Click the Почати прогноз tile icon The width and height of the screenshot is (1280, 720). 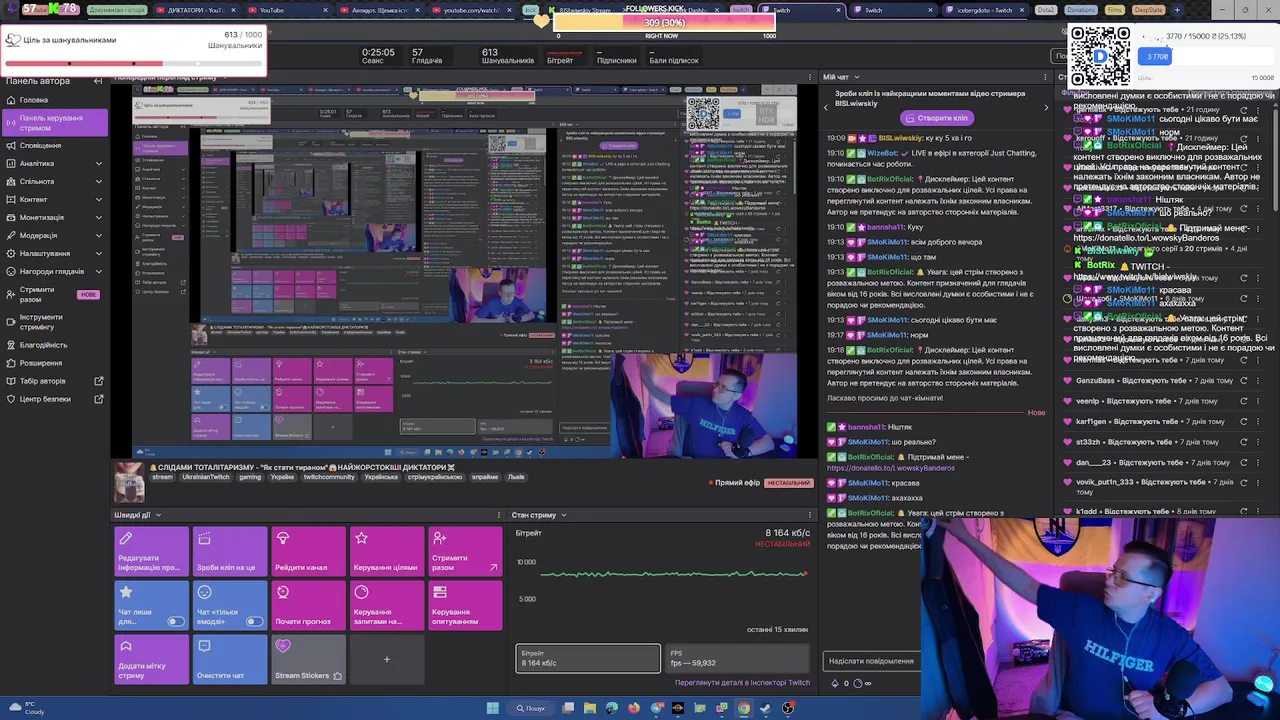[x=283, y=592]
